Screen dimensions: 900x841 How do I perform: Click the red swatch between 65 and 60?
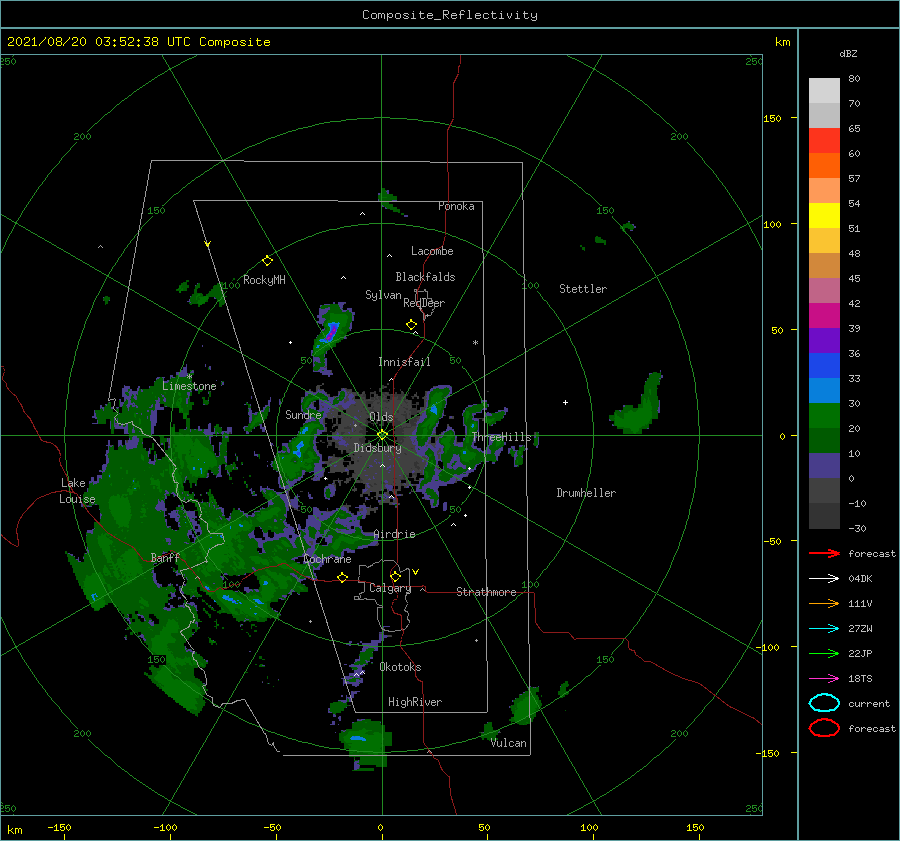[824, 141]
